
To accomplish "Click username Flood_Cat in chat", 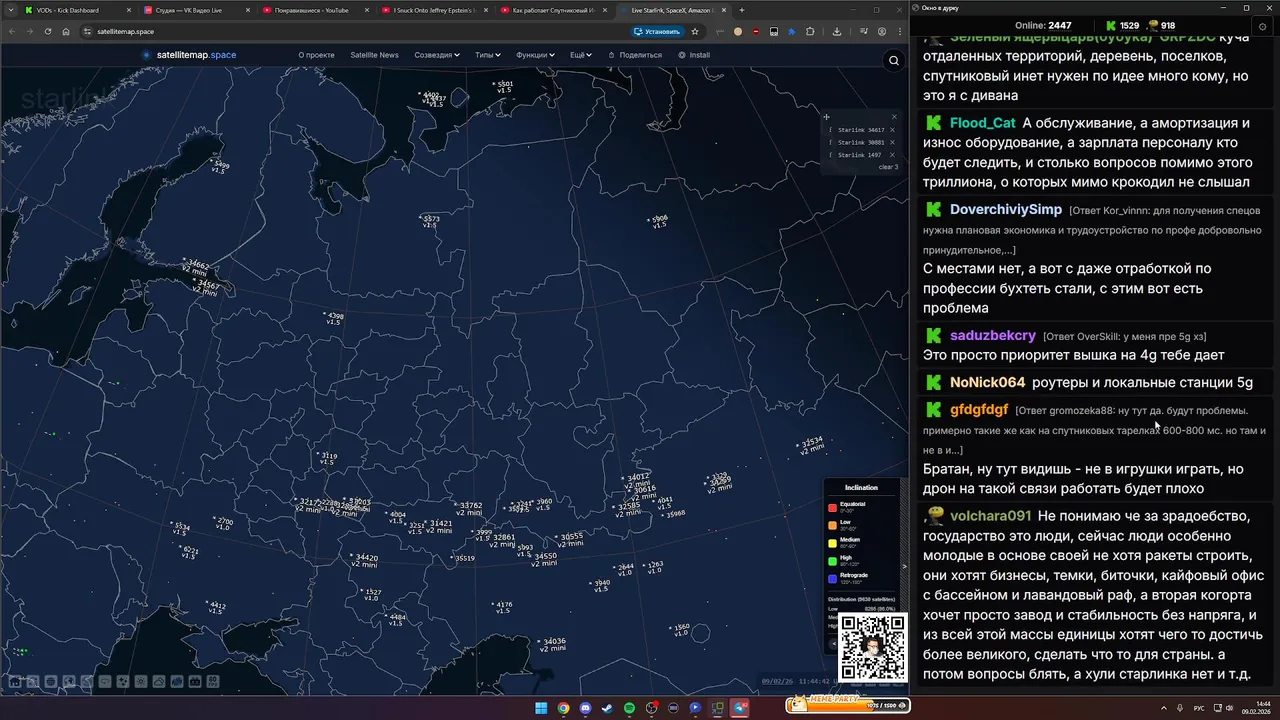I will coord(982,123).
